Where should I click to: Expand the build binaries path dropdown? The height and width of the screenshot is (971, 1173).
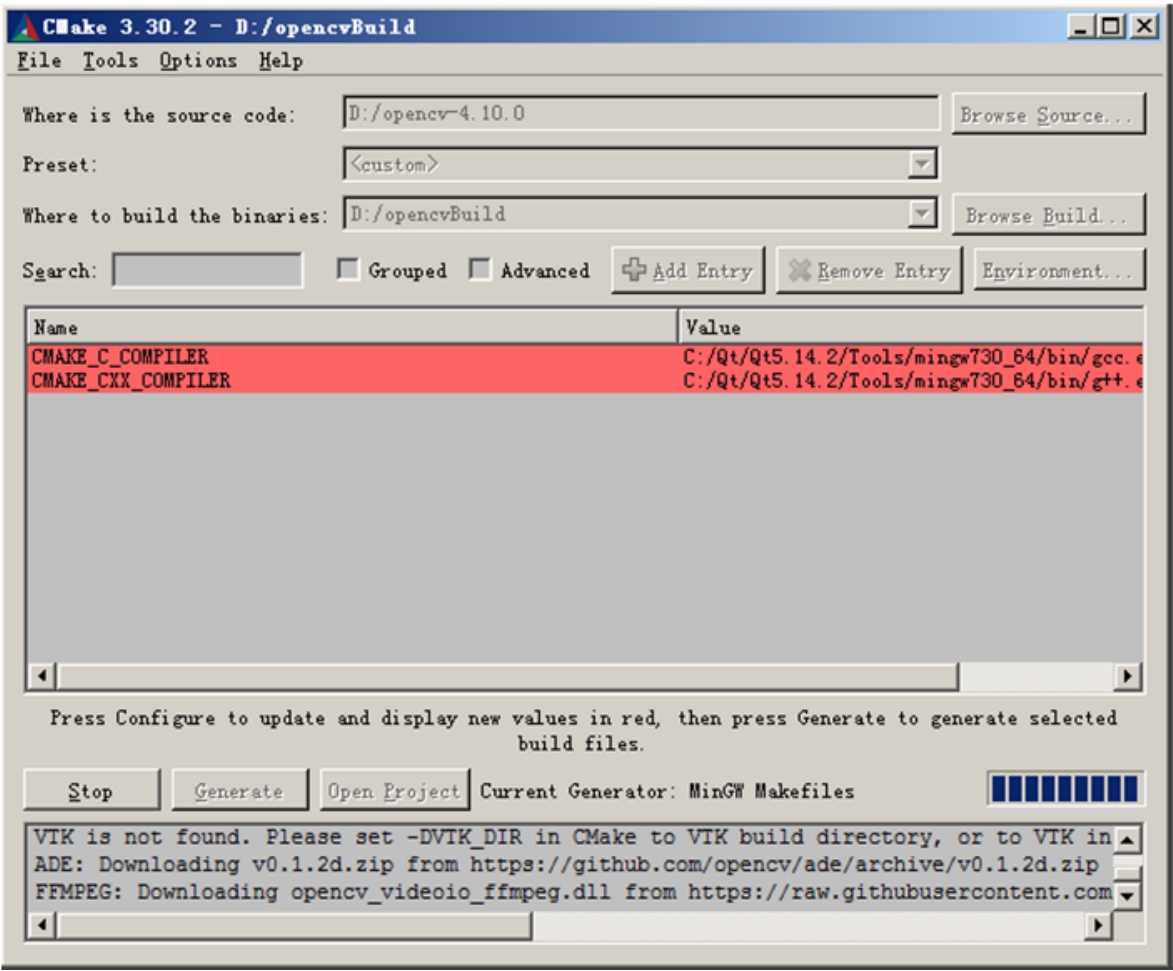(922, 214)
